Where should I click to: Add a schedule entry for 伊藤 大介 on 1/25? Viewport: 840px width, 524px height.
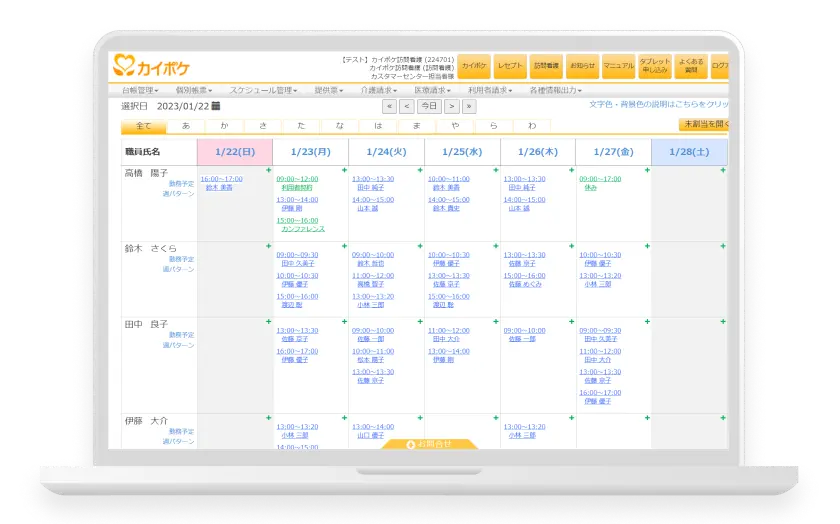[496, 418]
